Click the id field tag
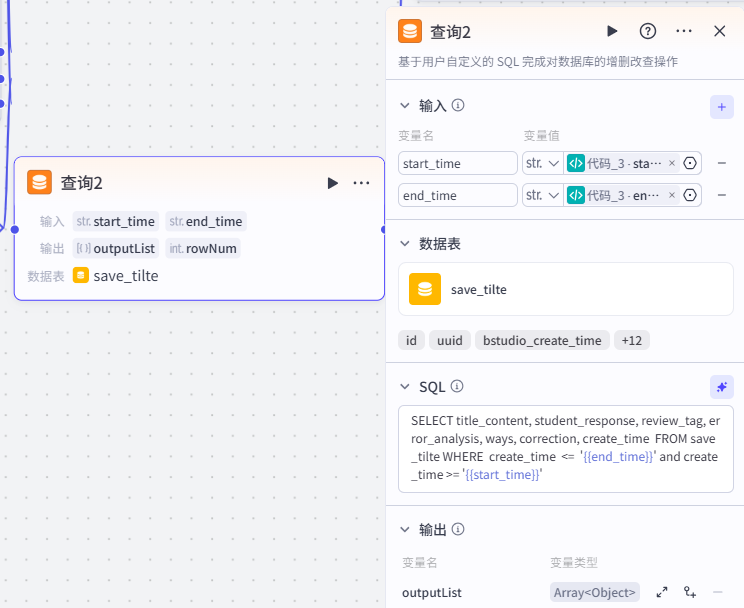Screen dimensions: 744x608 (x=411, y=340)
